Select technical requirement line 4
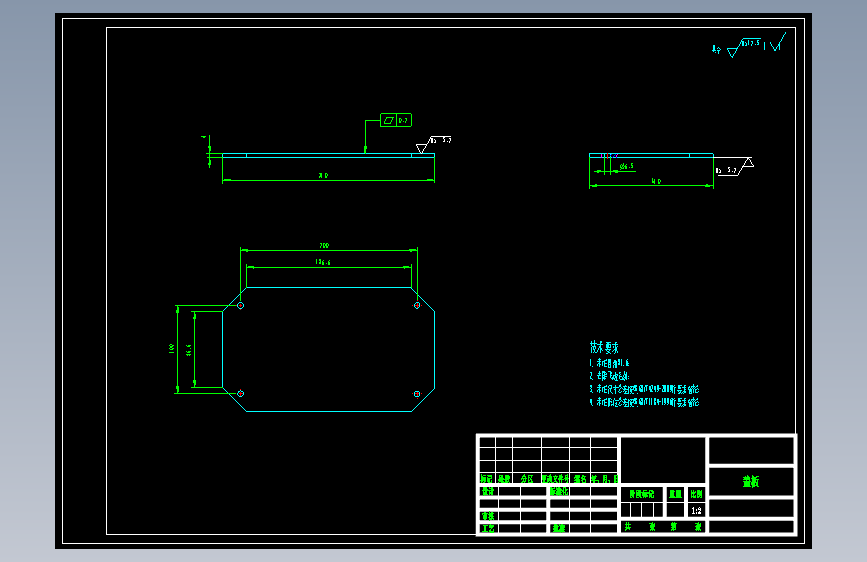Screen dimensions: 867x562 [x=644, y=402]
